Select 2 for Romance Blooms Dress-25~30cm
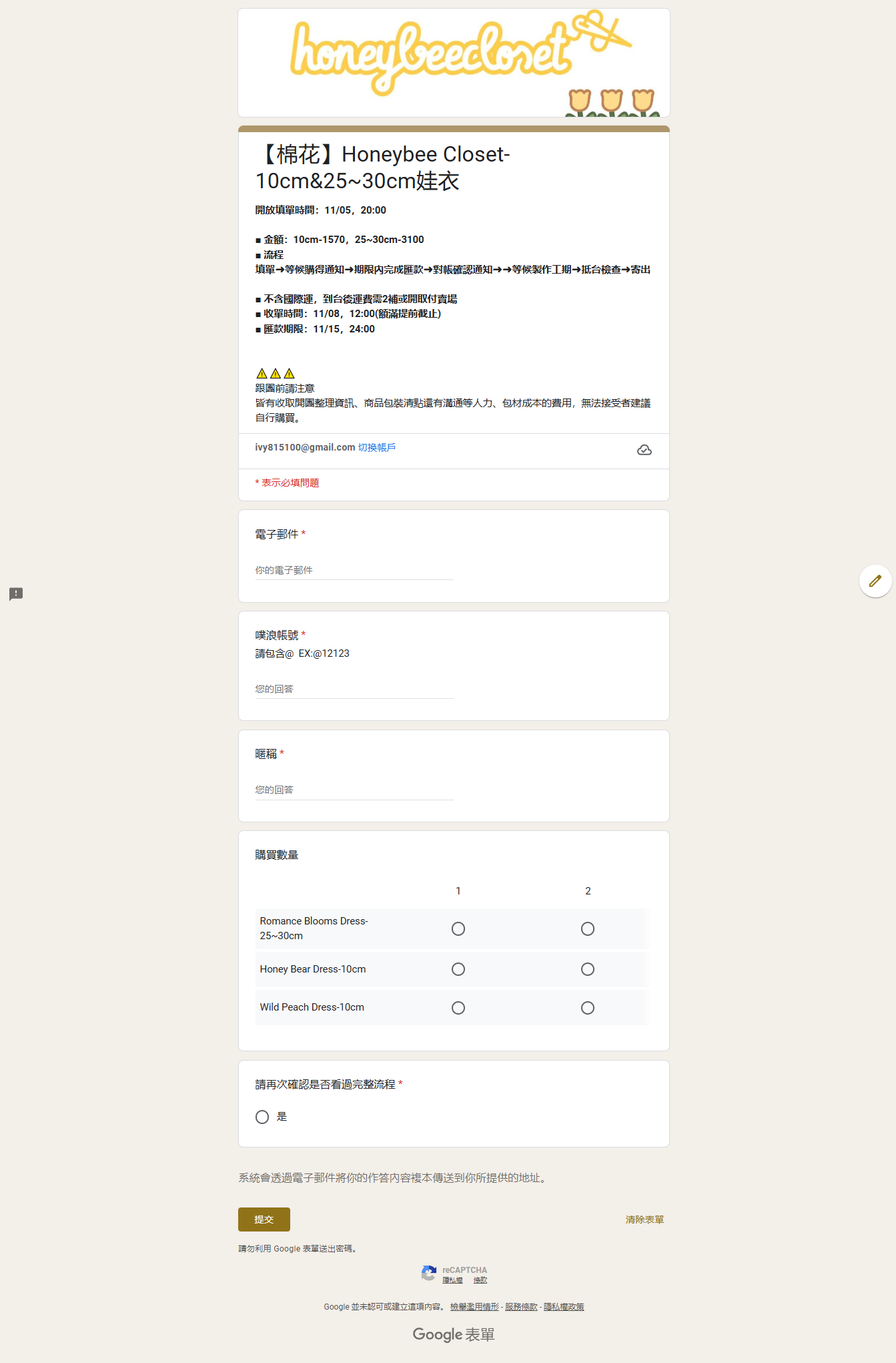The width and height of the screenshot is (896, 1363). [588, 928]
